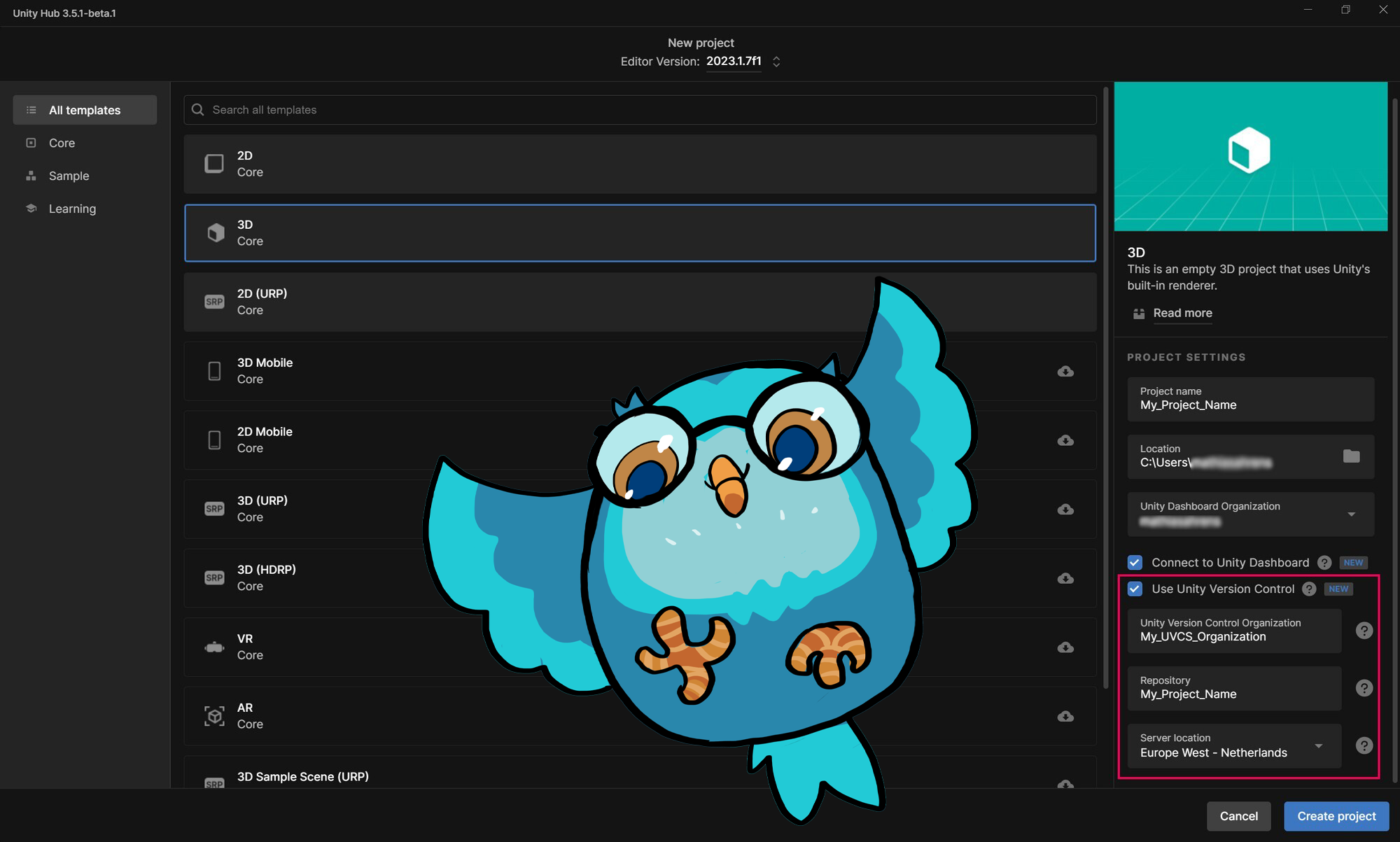Disable Use Unity Version Control
This screenshot has height=842, width=1400.
(1135, 589)
